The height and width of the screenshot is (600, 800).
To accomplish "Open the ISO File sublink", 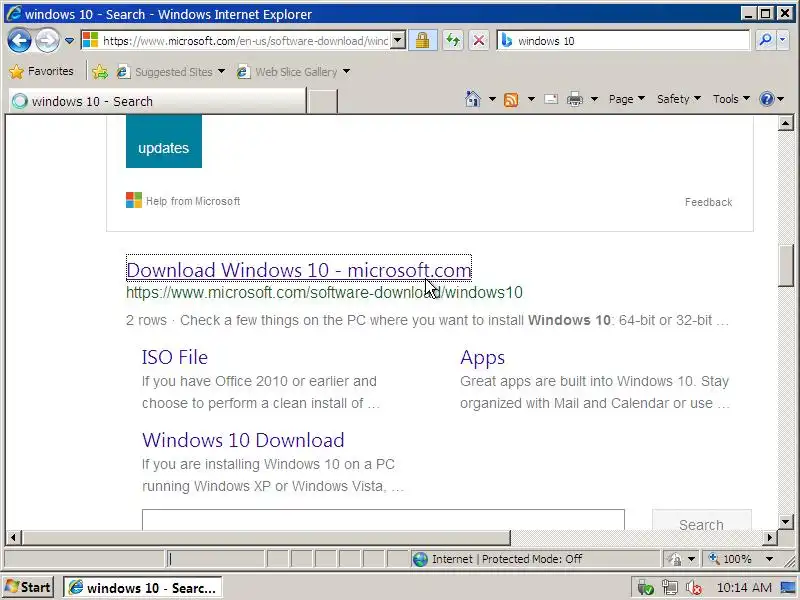I will (174, 357).
